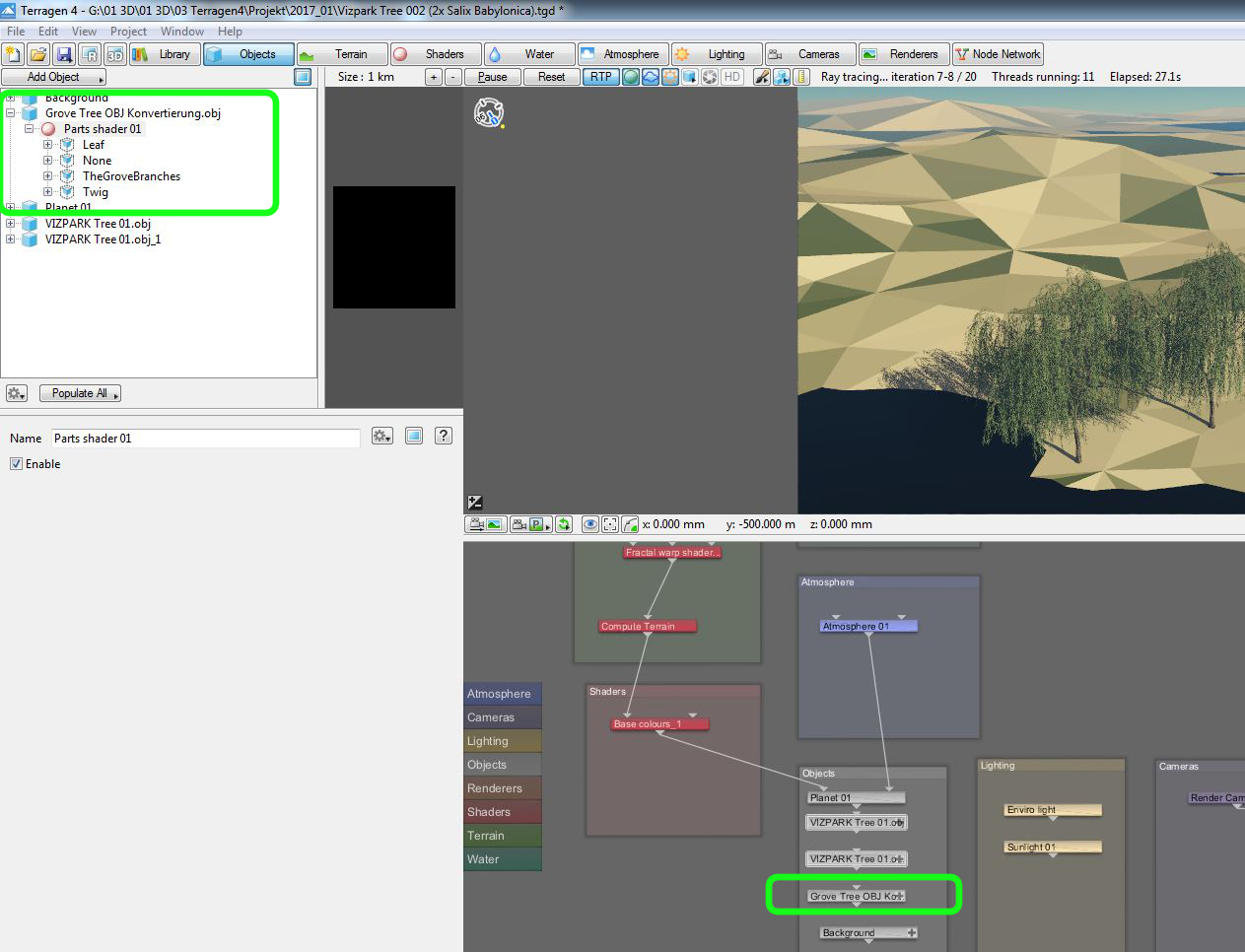
Task: Click the gear icon beside Populate All
Action: tap(17, 393)
